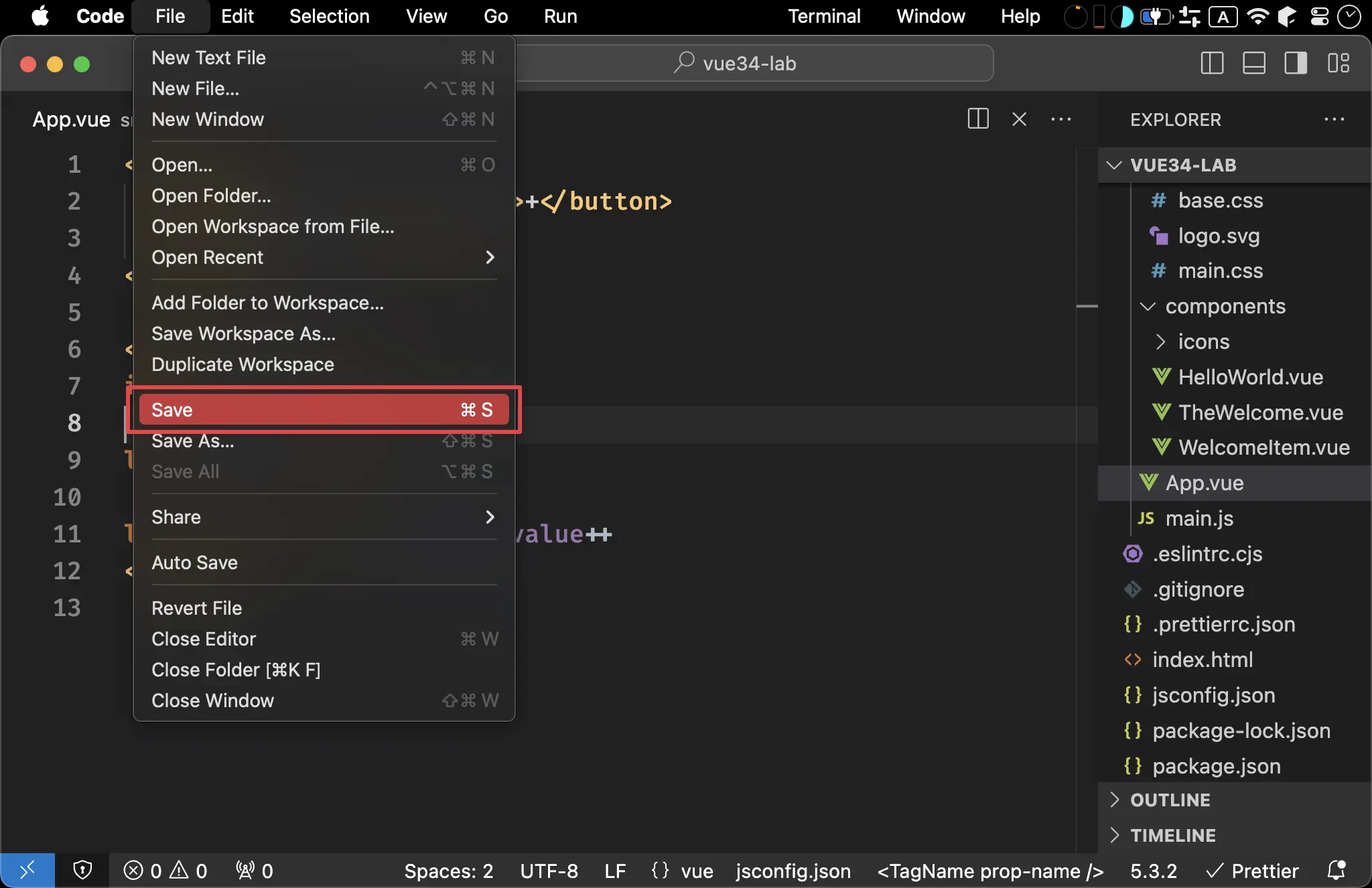Choose Open Folder... menu entry
This screenshot has height=888, width=1372.
click(x=324, y=196)
